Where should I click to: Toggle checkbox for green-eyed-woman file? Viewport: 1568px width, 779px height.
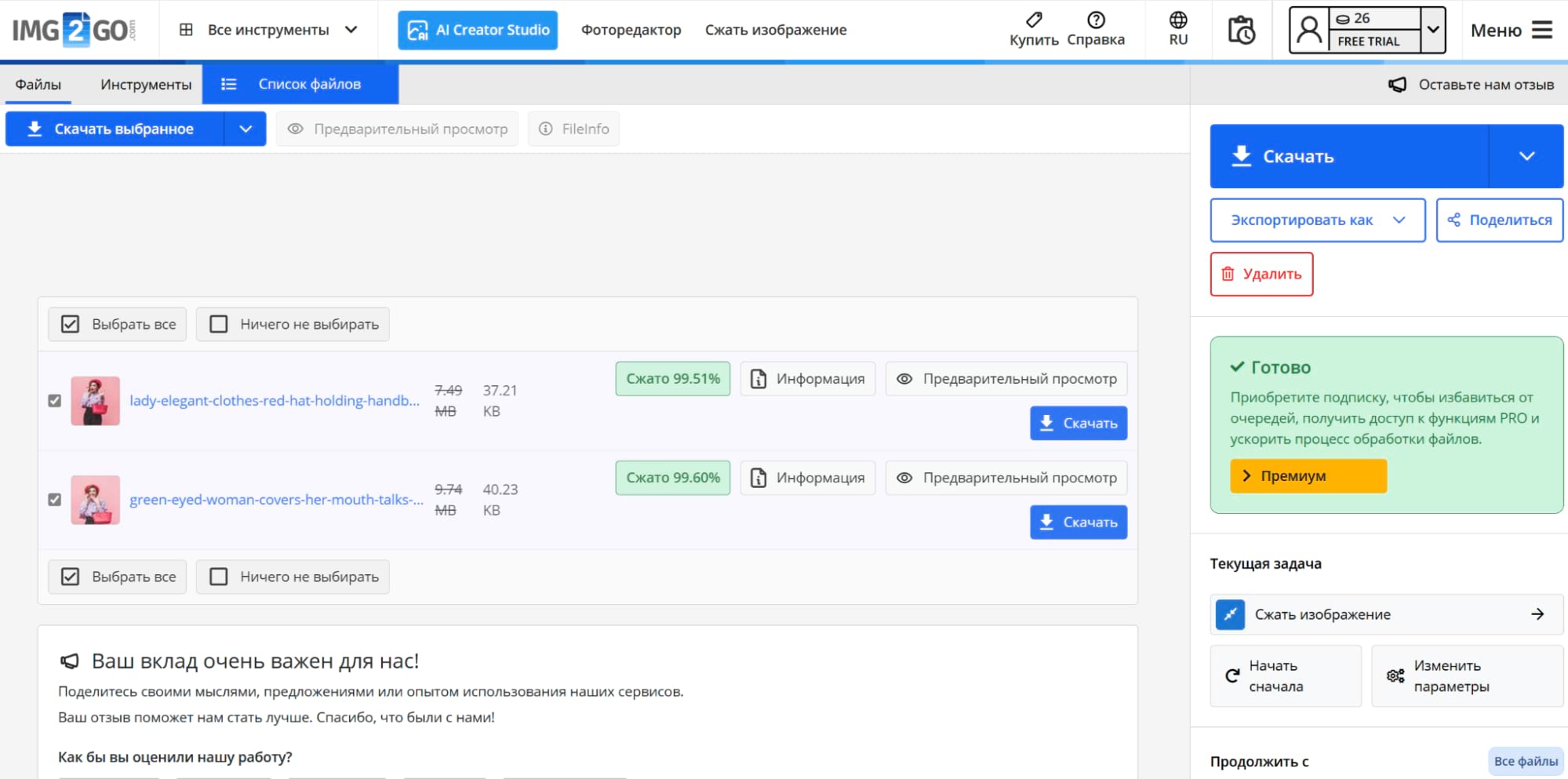pyautogui.click(x=54, y=500)
